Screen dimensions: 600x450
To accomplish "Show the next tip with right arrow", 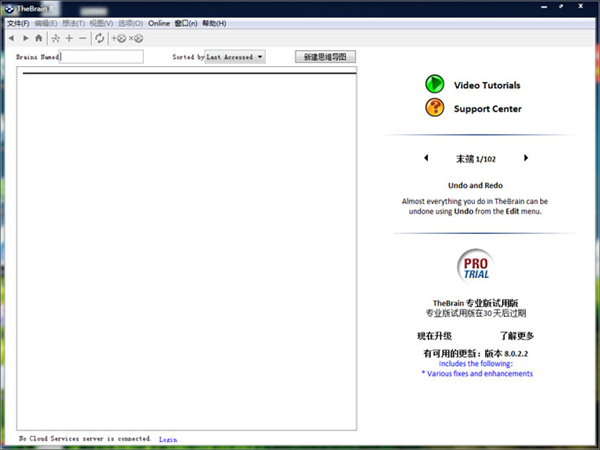I will click(526, 158).
